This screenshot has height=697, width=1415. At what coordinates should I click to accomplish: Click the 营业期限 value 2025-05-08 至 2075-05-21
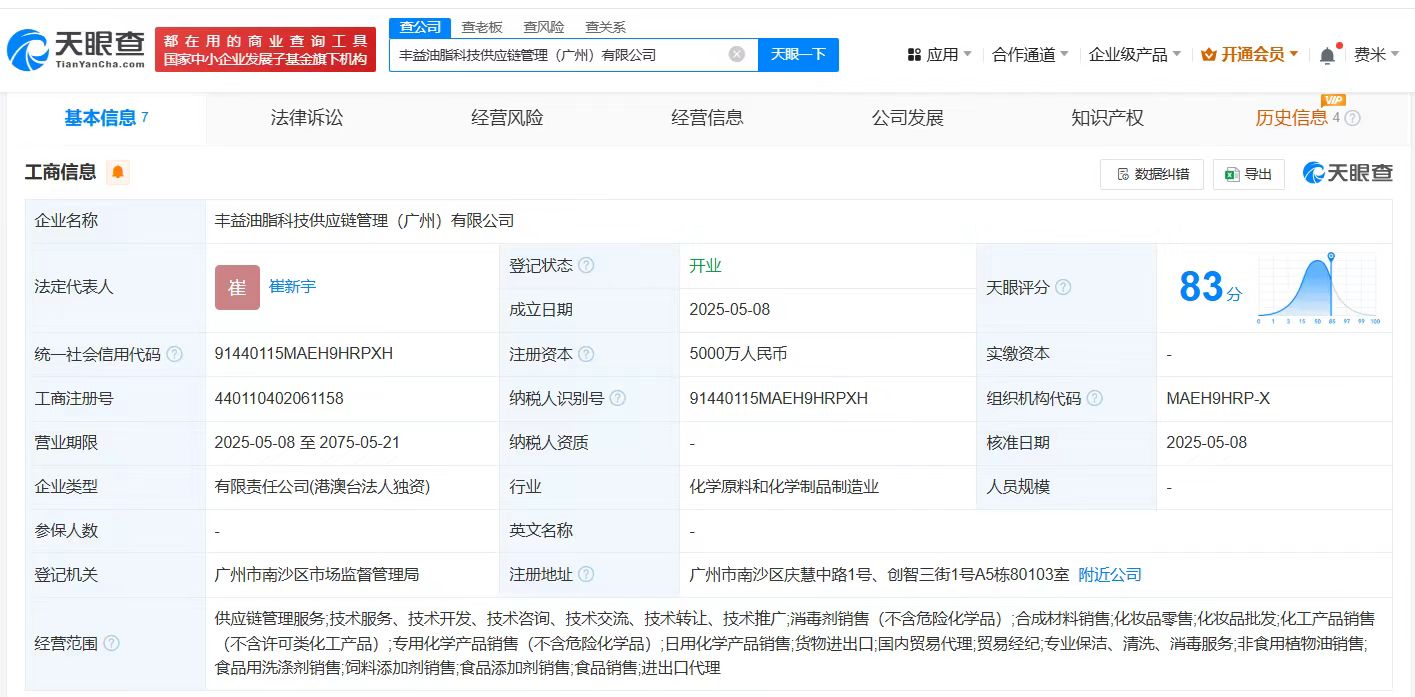(x=308, y=442)
